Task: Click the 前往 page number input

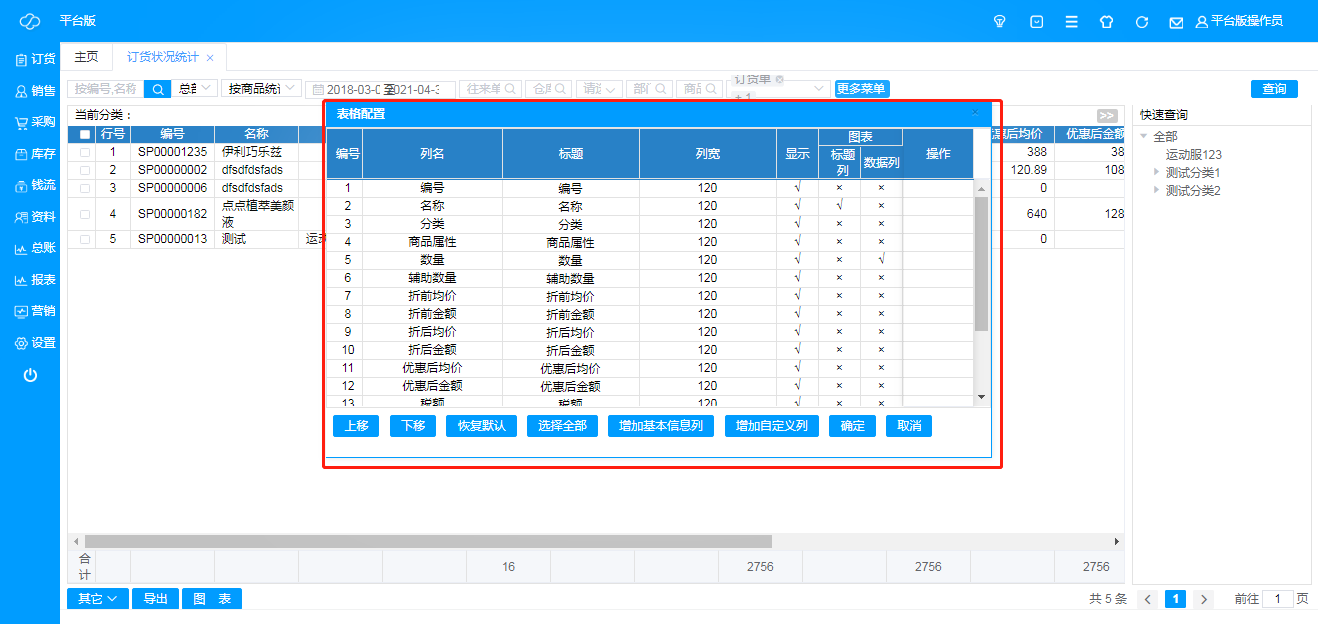Action: pos(1277,599)
